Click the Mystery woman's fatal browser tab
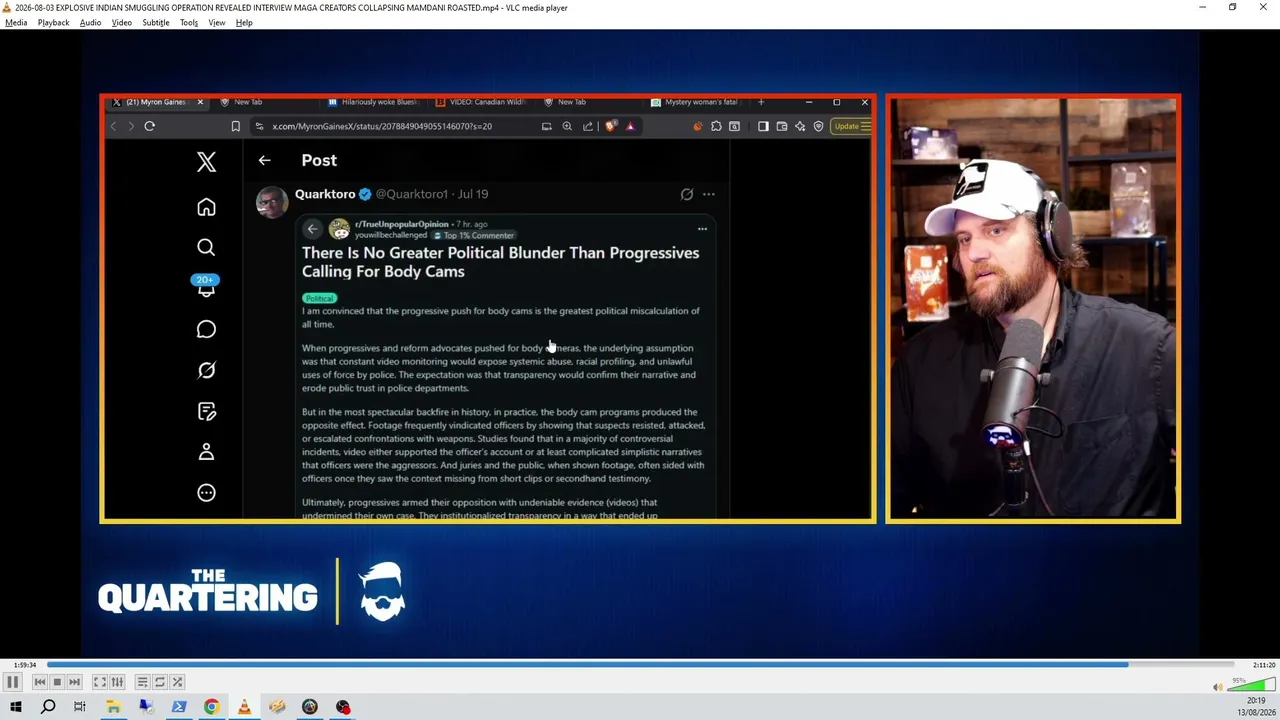 pyautogui.click(x=700, y=102)
